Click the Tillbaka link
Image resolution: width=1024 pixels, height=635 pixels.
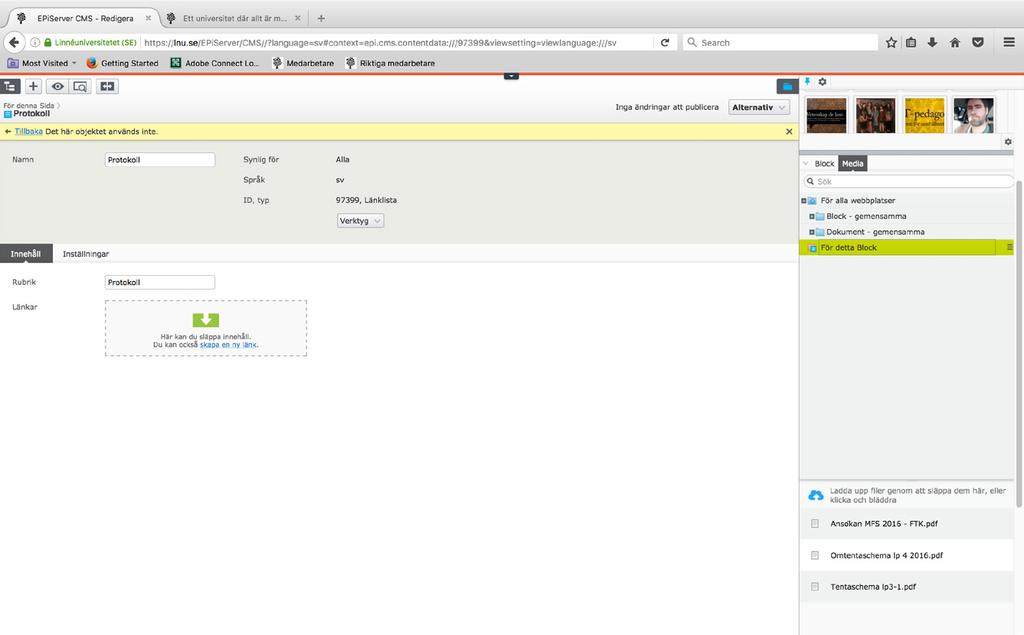[29, 131]
